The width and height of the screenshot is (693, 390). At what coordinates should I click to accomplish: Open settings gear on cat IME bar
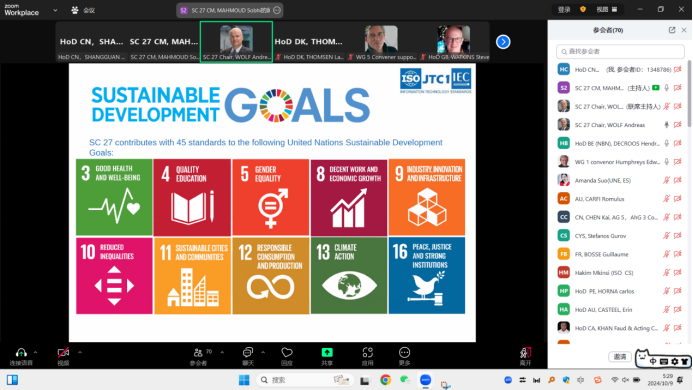point(674,362)
